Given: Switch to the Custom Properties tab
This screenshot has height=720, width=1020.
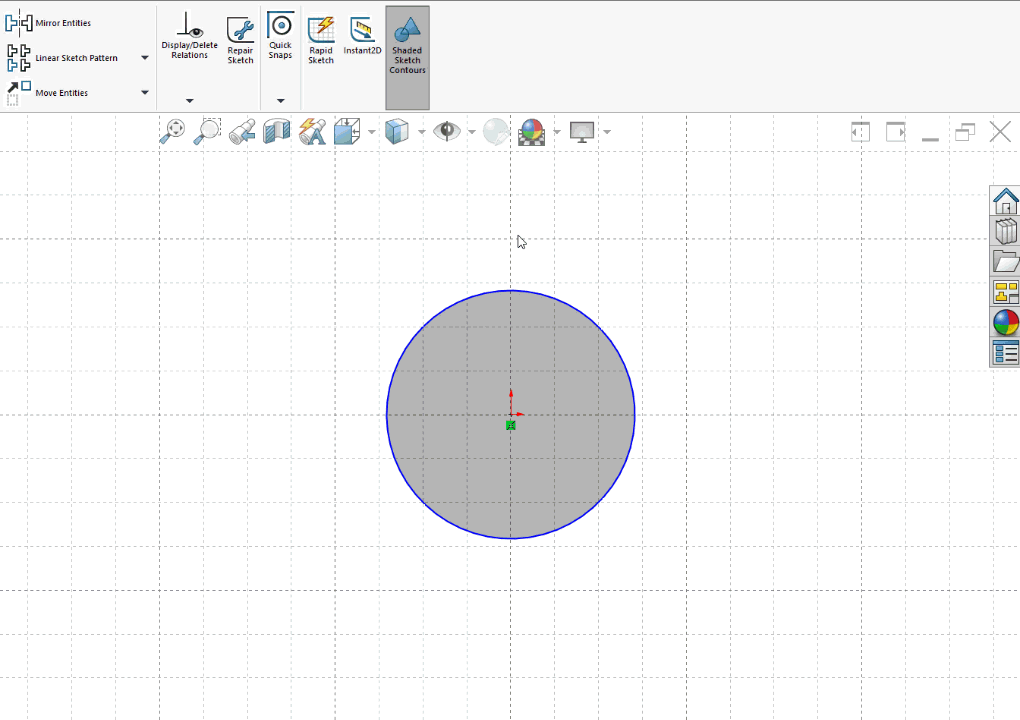Looking at the screenshot, I should (1005, 352).
